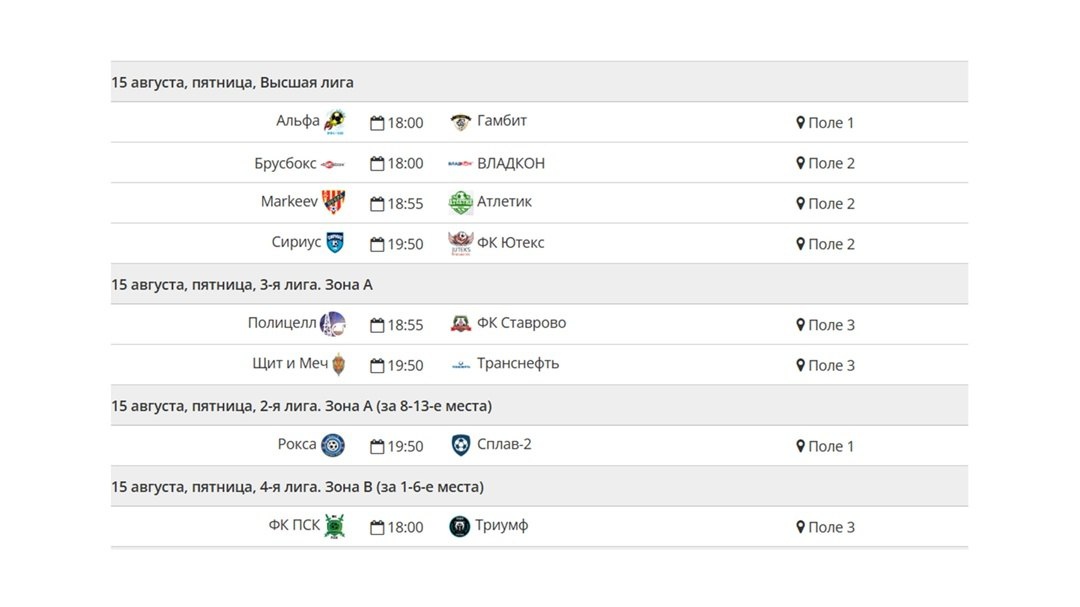Click the ФК Ютекс team logo
The height and width of the screenshot is (607, 1080).
tap(460, 243)
